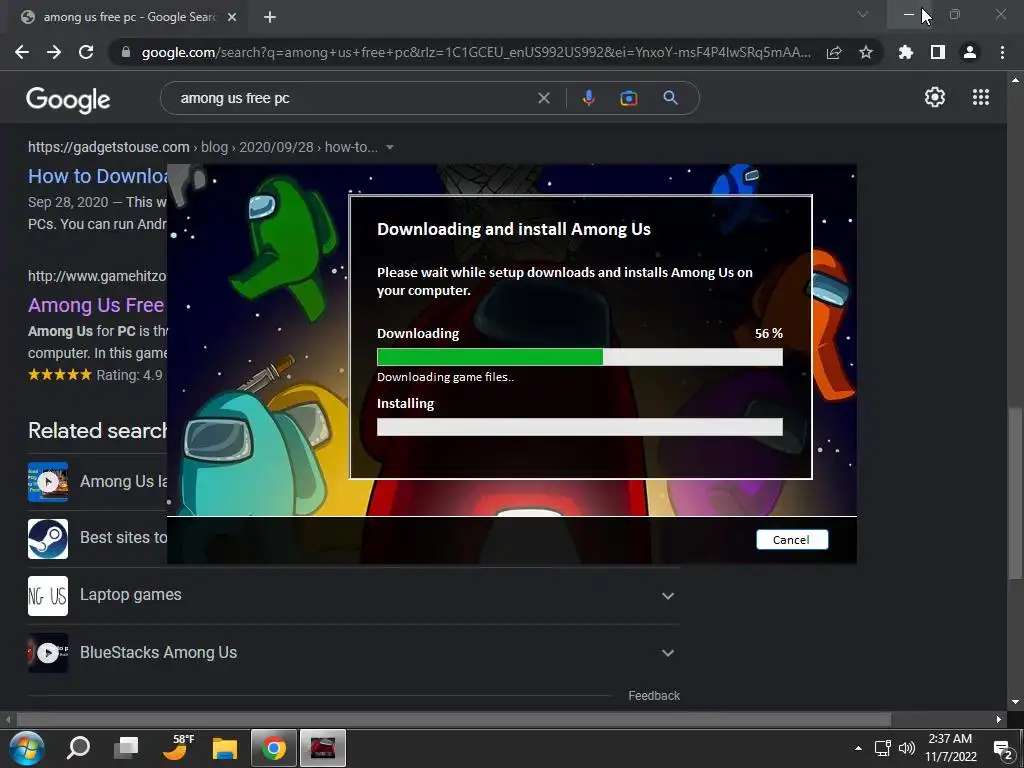
Task: Click the Downloading and install Among Us heading
Action: point(513,229)
